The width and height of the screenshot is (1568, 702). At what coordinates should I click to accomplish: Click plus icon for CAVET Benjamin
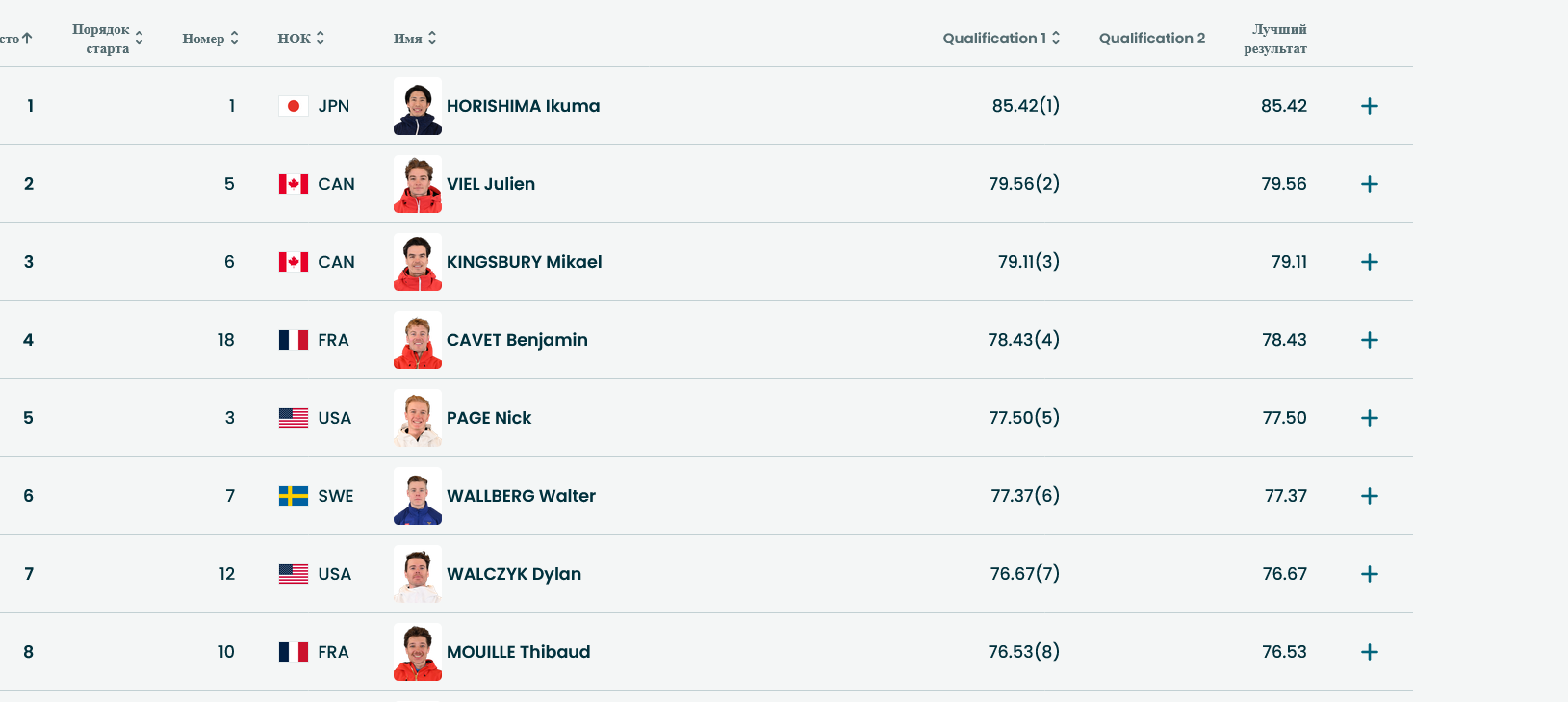point(1369,340)
